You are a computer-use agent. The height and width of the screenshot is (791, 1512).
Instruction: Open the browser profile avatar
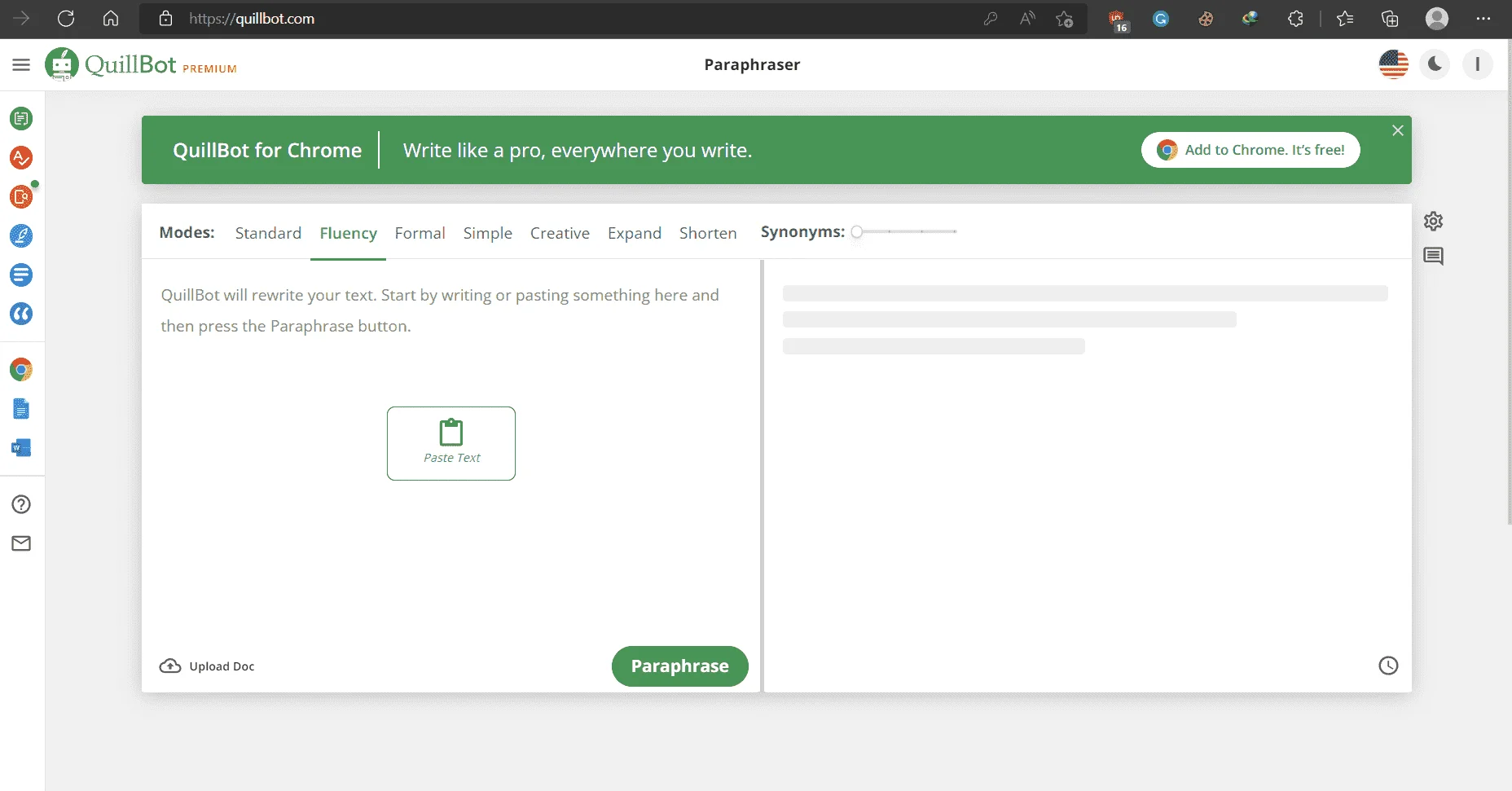point(1437,19)
